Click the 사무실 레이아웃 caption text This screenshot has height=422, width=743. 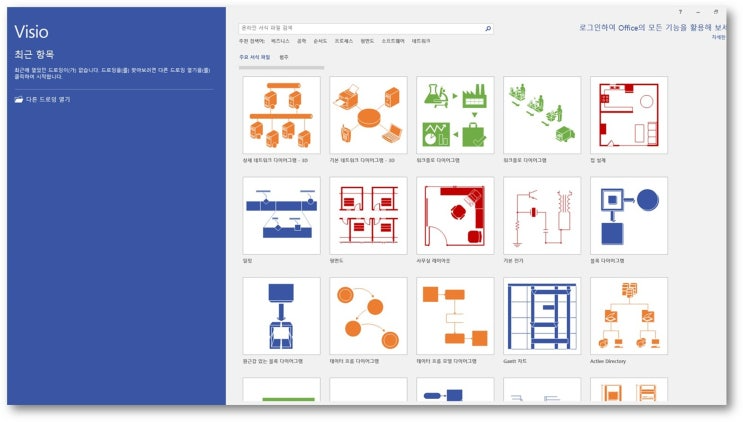433,261
